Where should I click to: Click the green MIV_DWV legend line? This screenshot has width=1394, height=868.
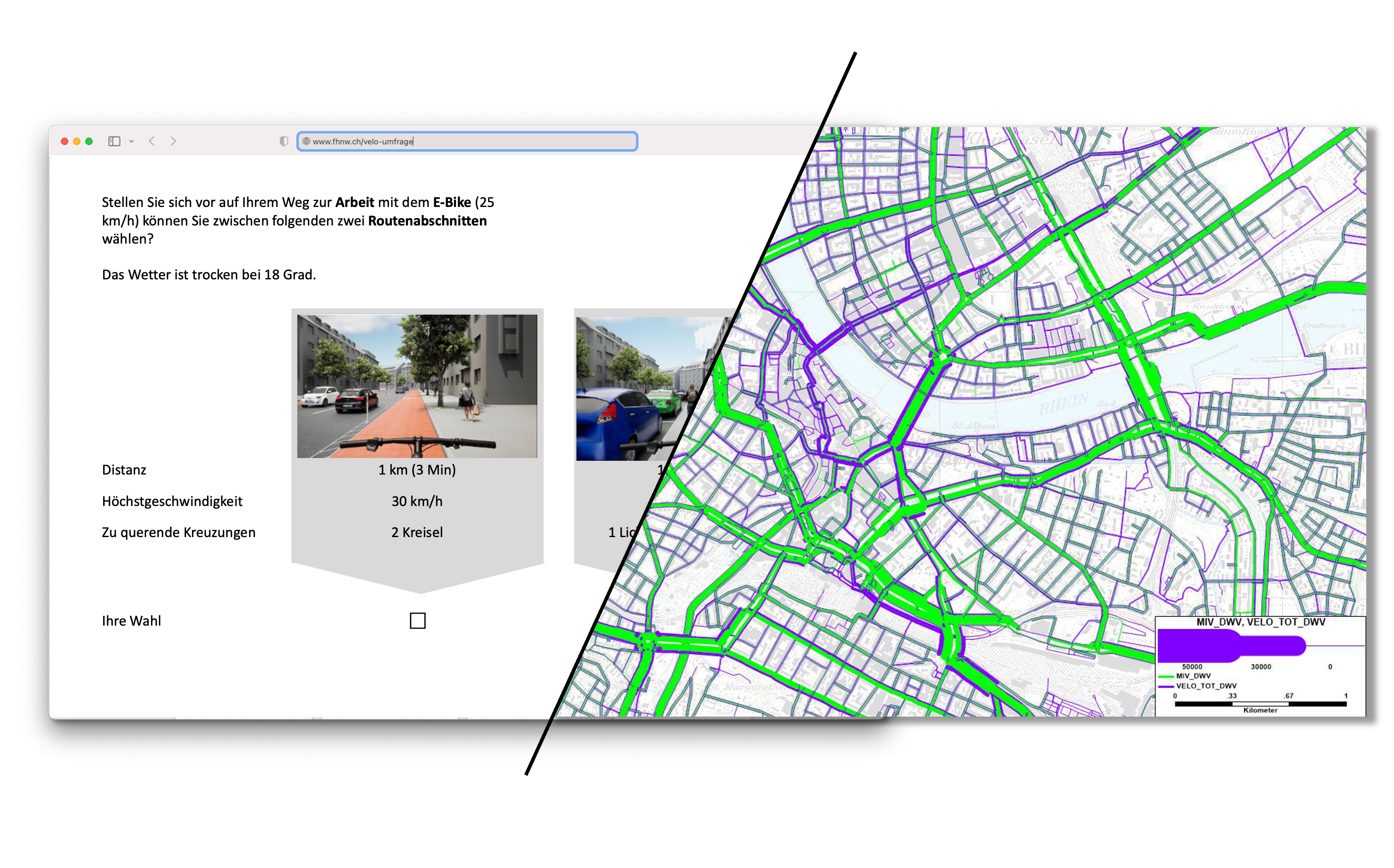pos(1166,676)
